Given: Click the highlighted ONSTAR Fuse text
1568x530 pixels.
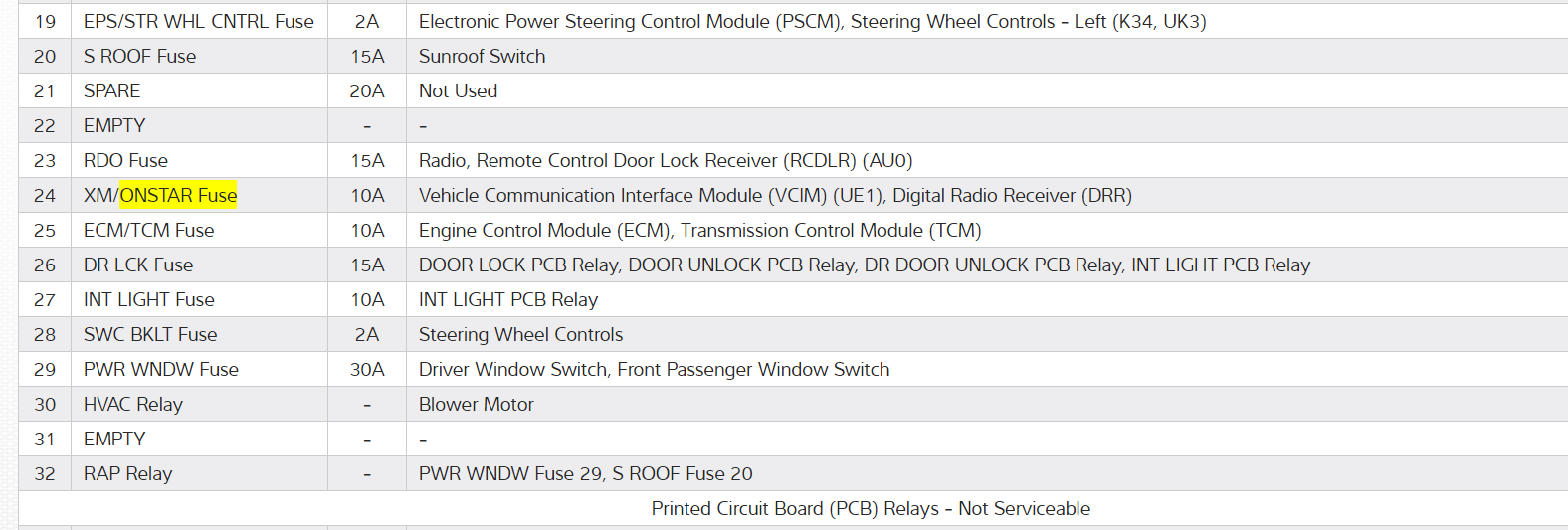Looking at the screenshot, I should (178, 195).
